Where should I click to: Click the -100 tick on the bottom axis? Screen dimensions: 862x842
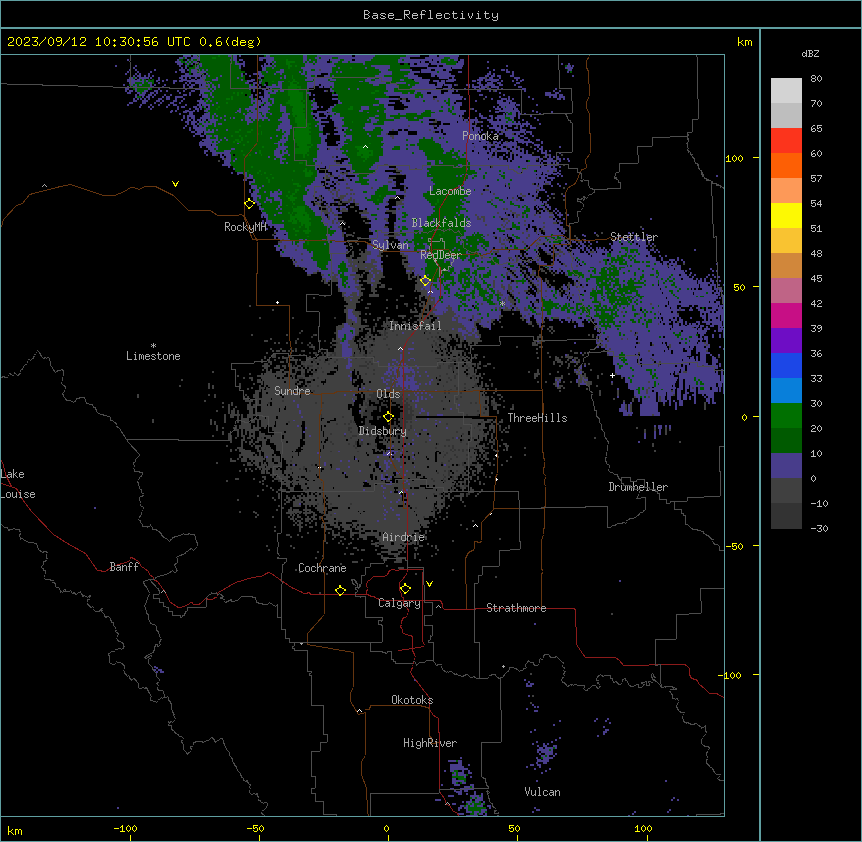(125, 828)
